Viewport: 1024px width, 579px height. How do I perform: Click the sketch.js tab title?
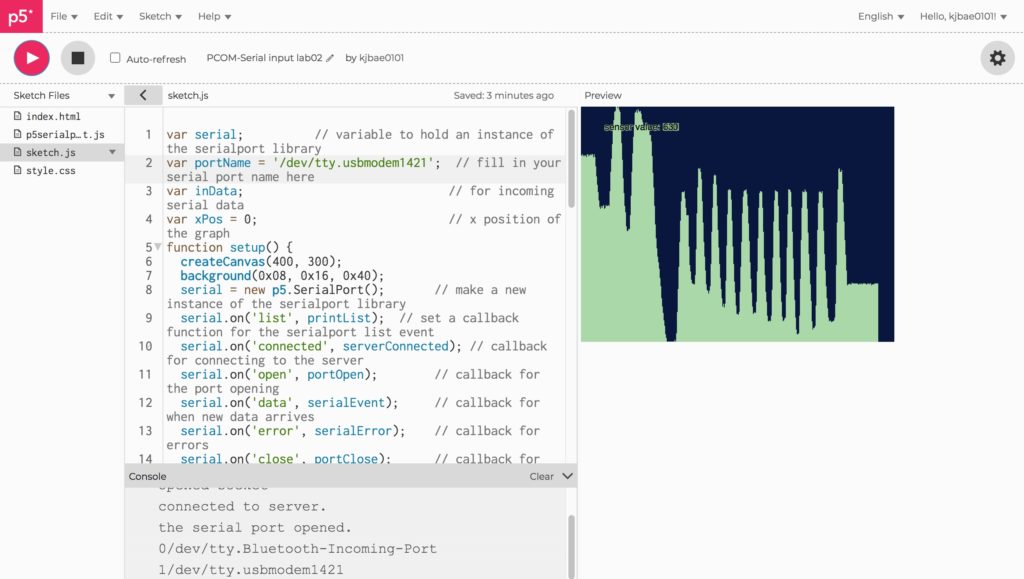pyautogui.click(x=188, y=95)
